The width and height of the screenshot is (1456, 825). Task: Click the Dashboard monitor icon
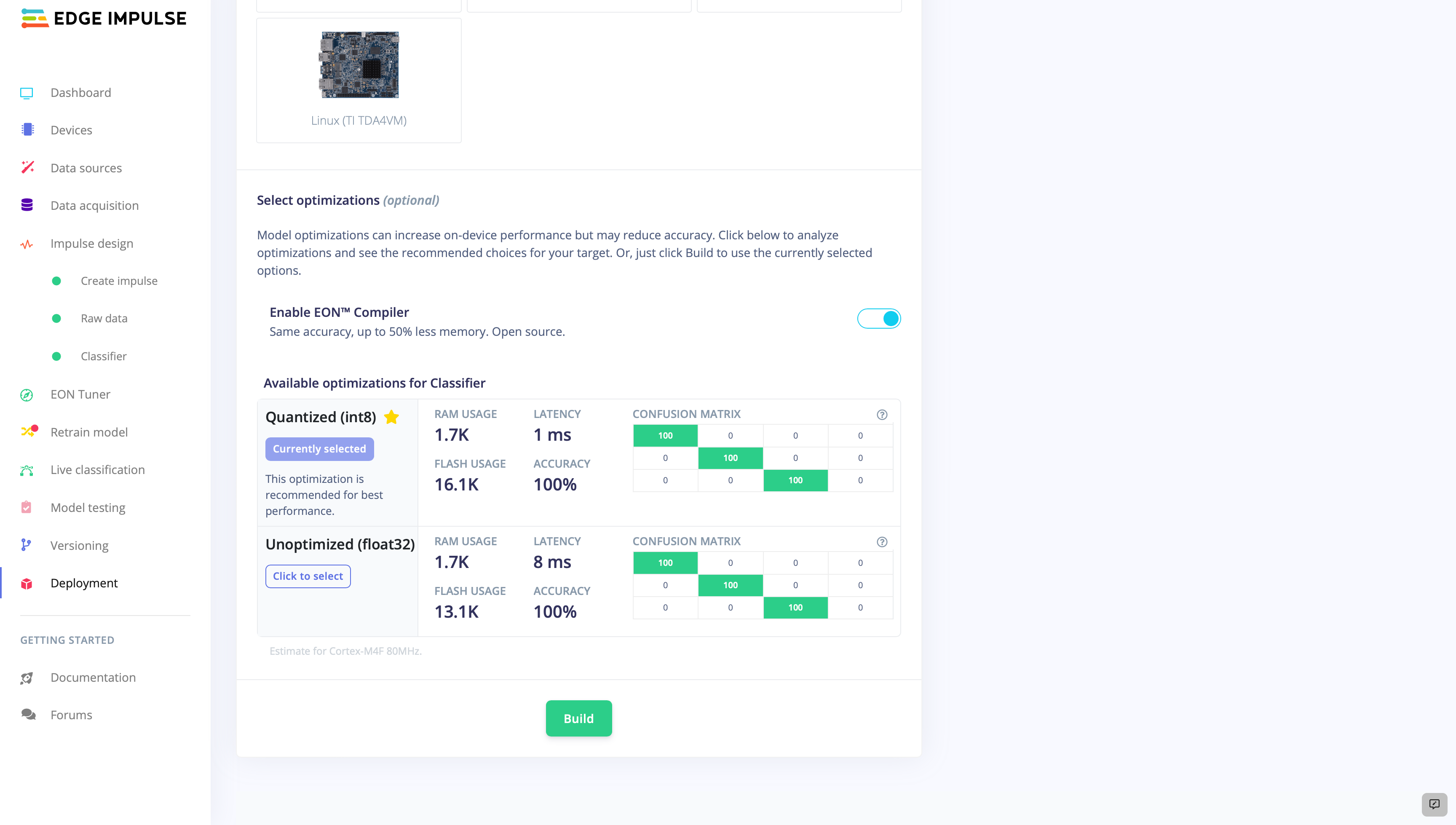click(27, 93)
